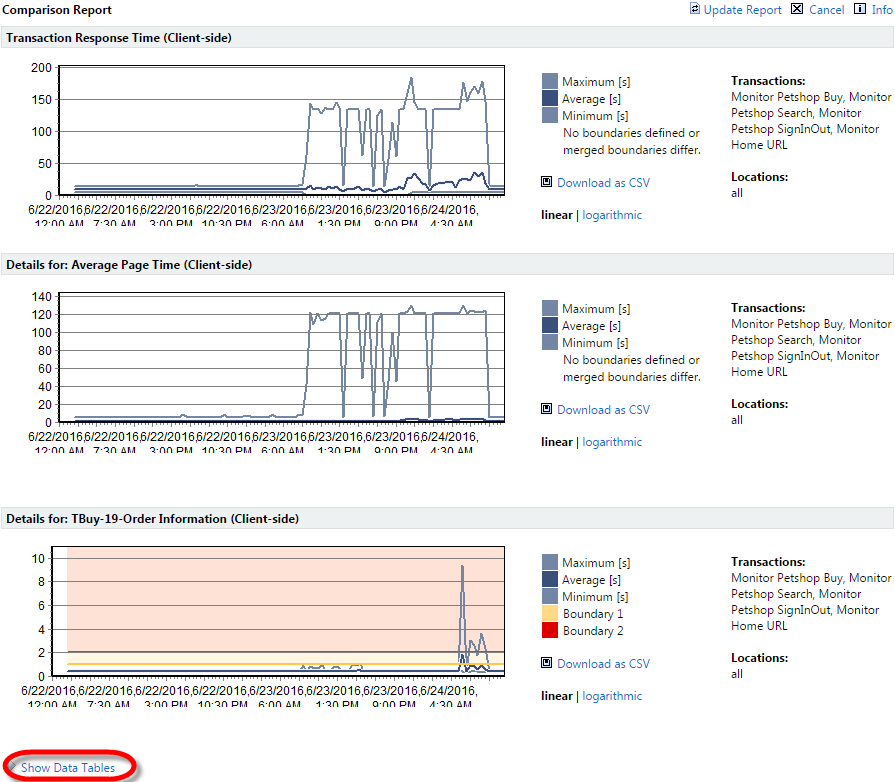Click CSV download icon for Average Page Time
This screenshot has height=782, width=895.
(547, 410)
